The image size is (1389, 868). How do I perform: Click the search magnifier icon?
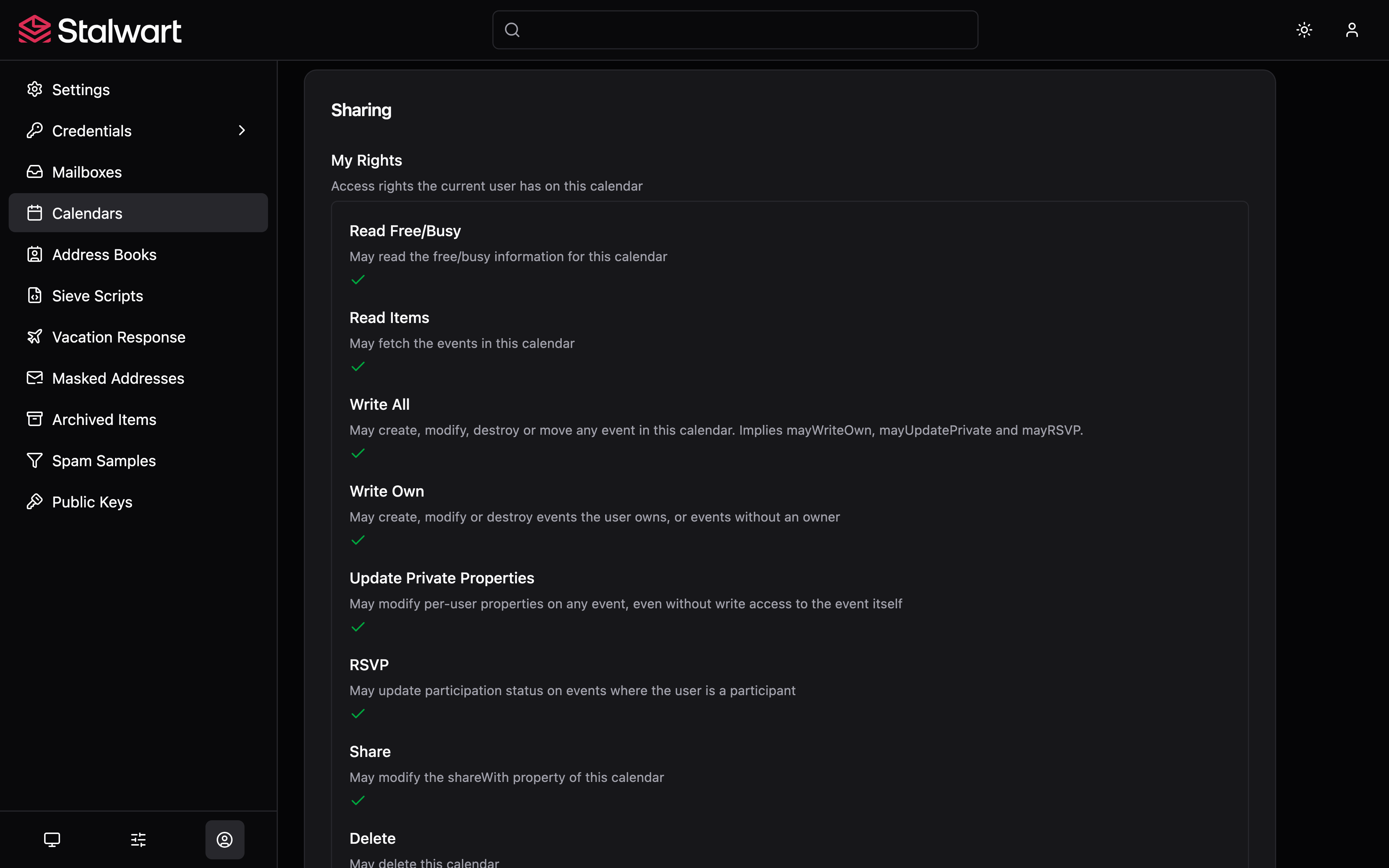(512, 30)
